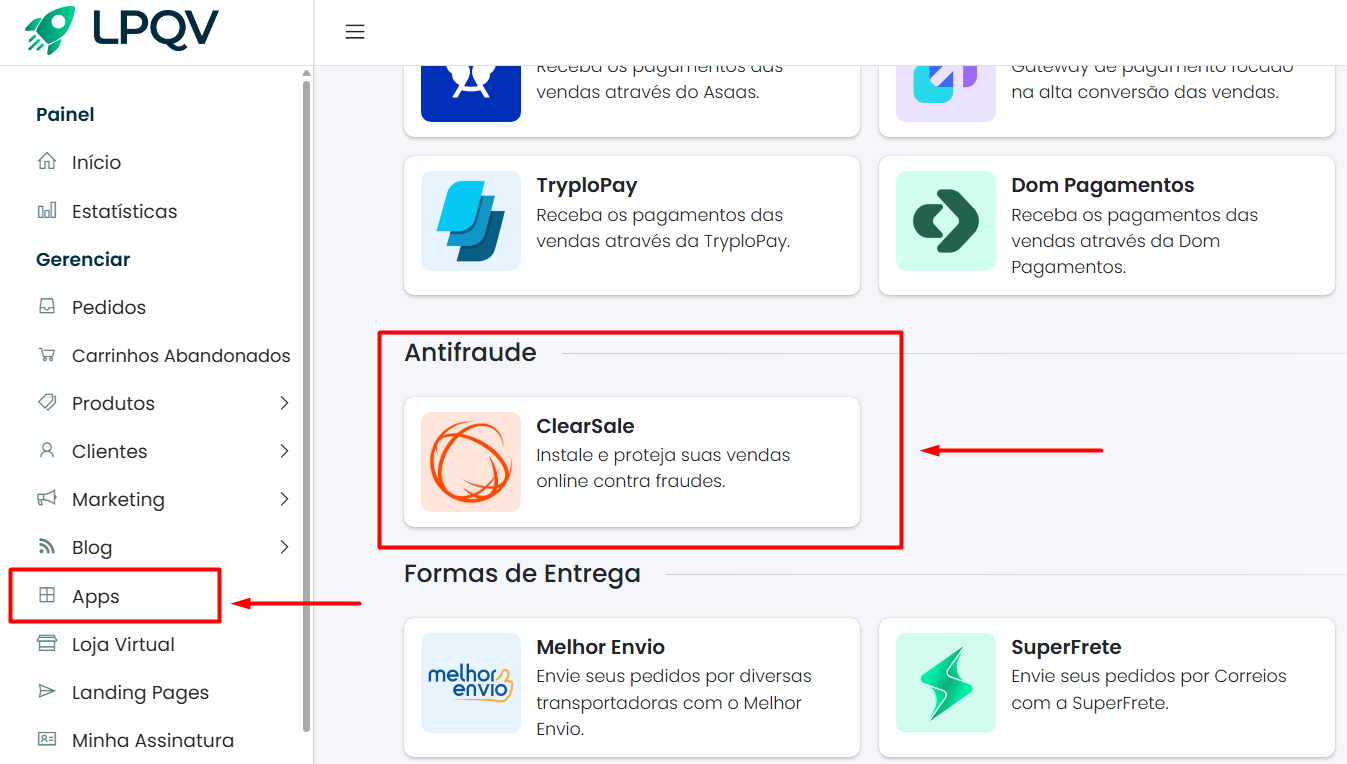1347x764 pixels.
Task: Open Carrinhos Abandonados page
Action: [x=180, y=355]
